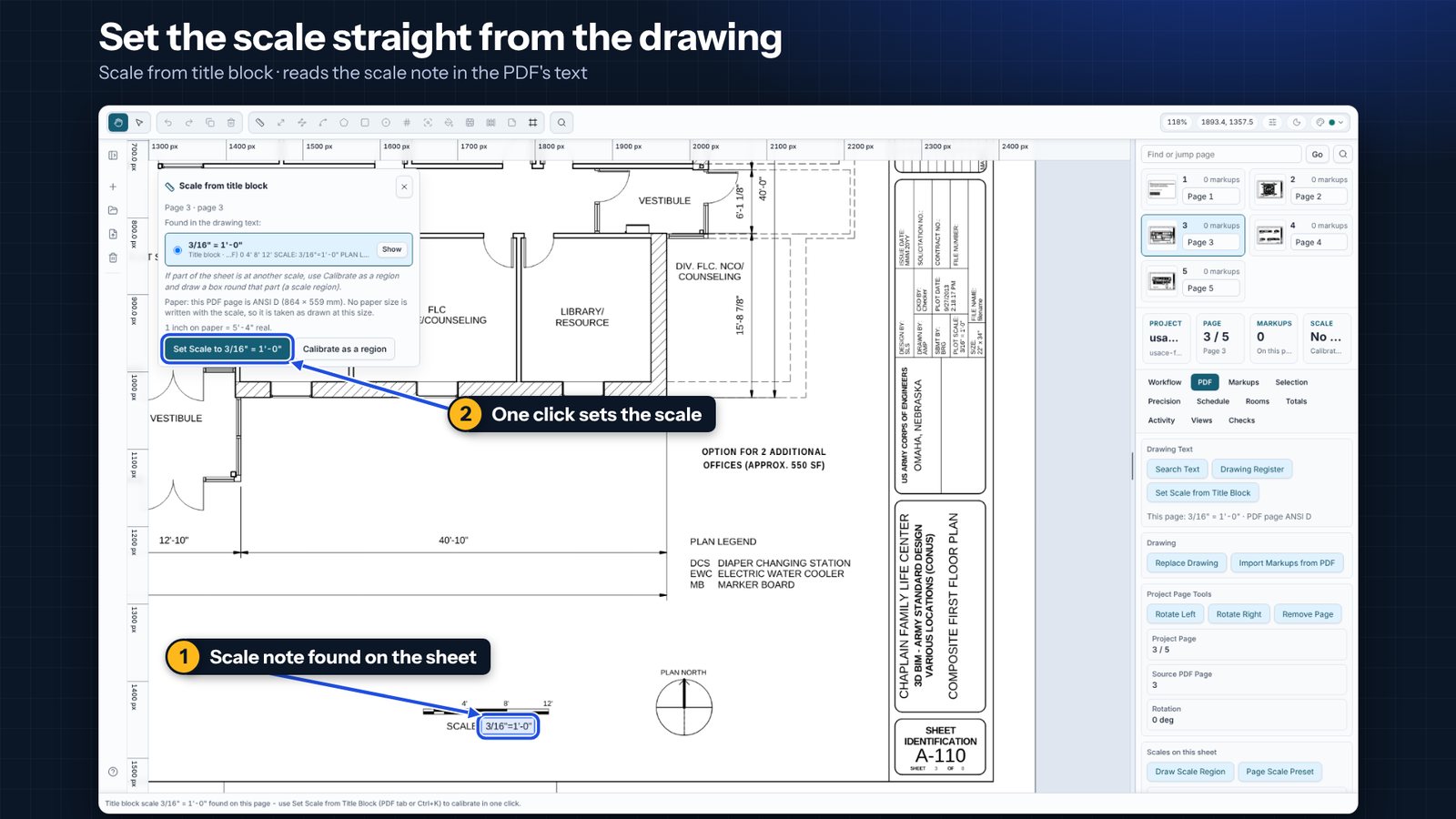Open the Schedule tab

click(1212, 401)
